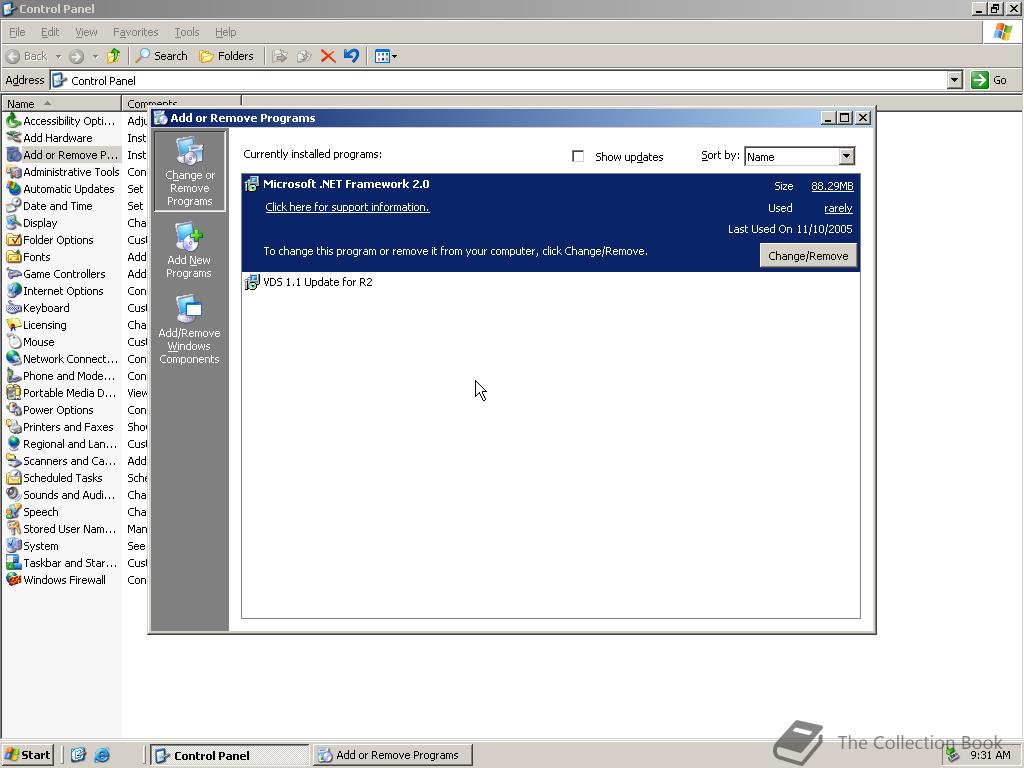Screen dimensions: 1024x768
Task: Toggle the Show updates checkbox
Action: [578, 156]
